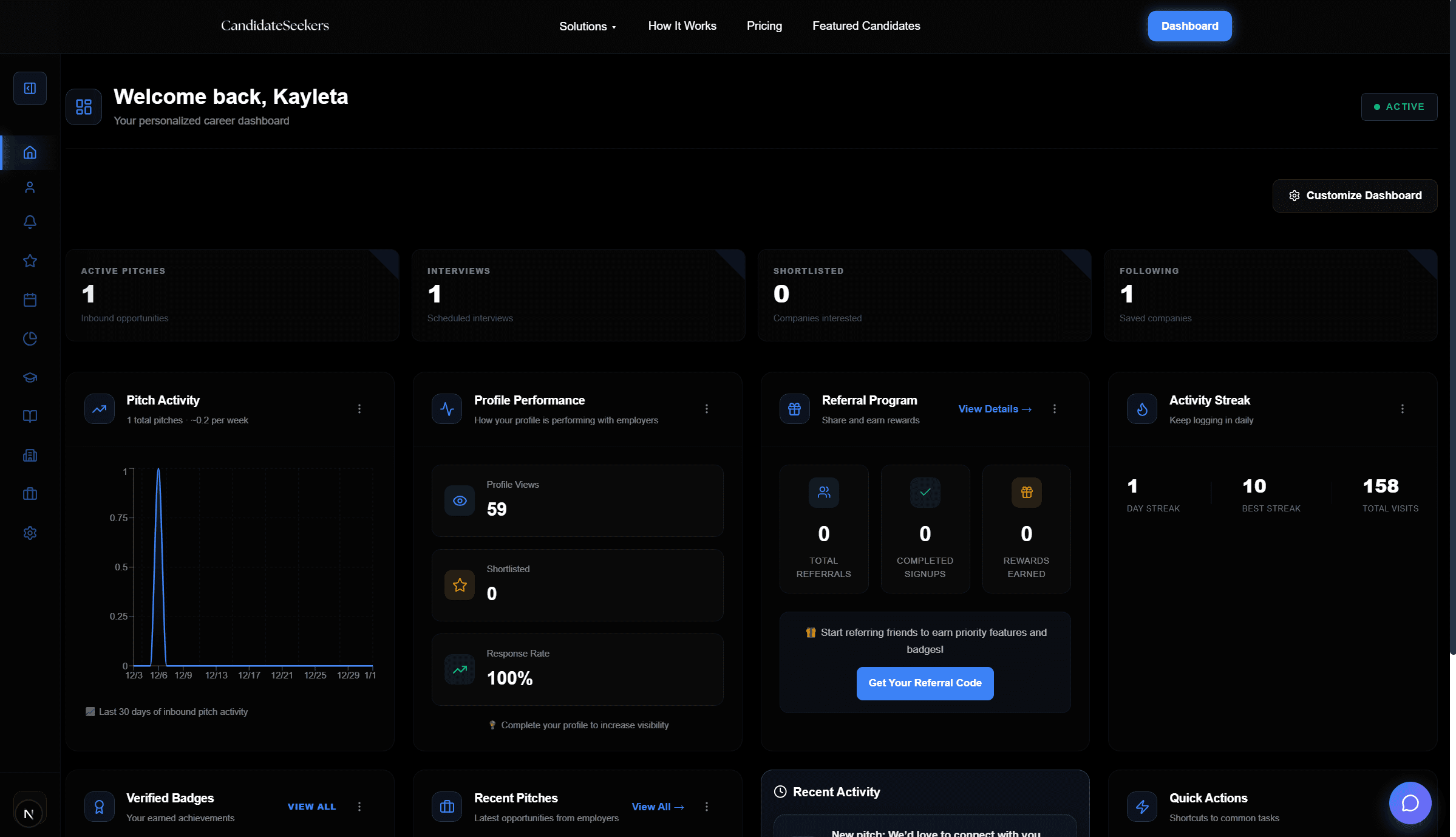The width and height of the screenshot is (1456, 837).
Task: Open the Pitch Activity card options menu
Action: (x=359, y=409)
